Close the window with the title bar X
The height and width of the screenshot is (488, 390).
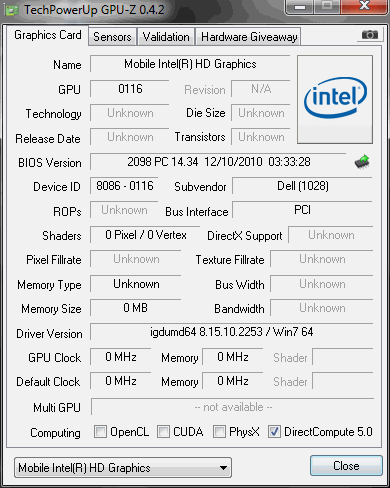[x=364, y=6]
